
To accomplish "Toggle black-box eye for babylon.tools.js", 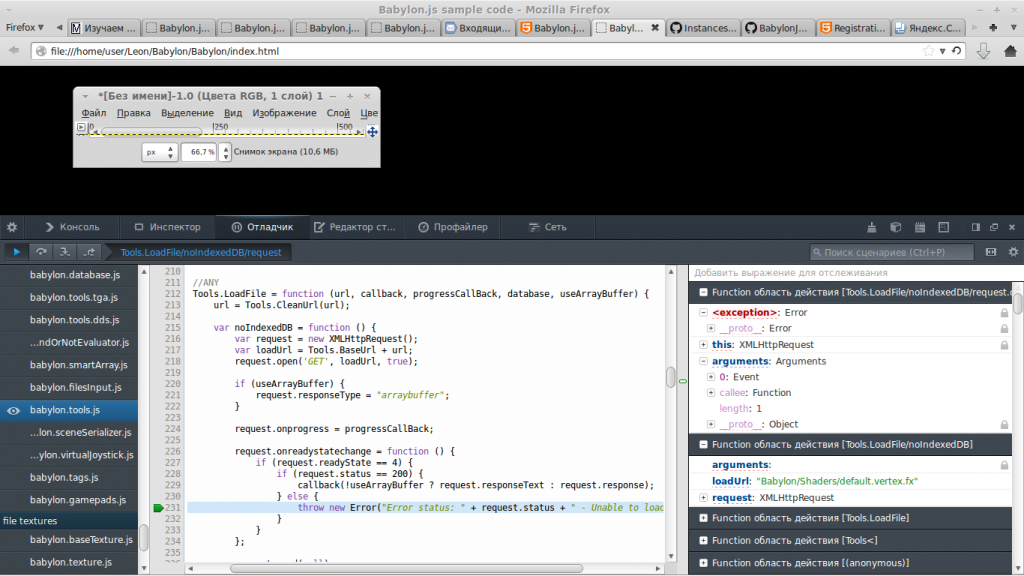I will pos(13,411).
